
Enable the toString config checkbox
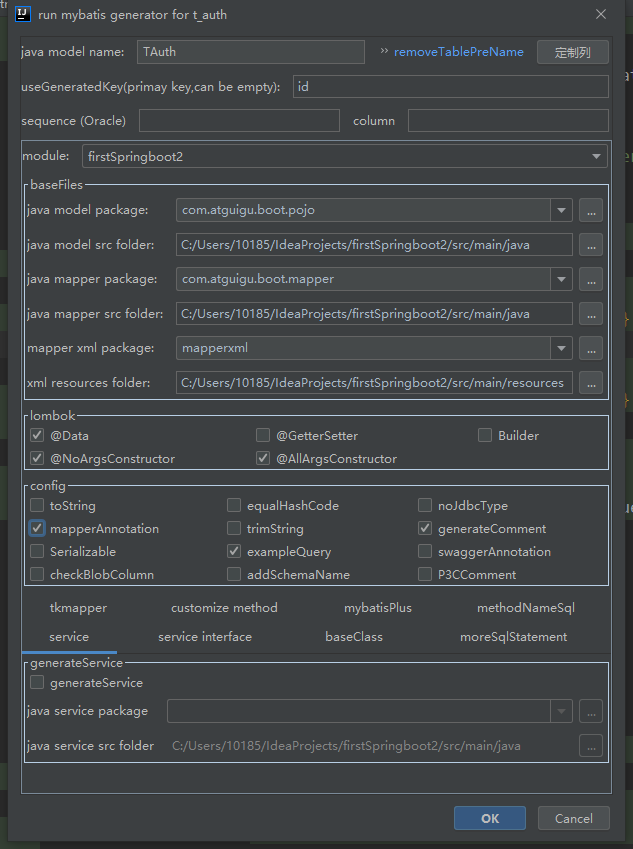(37, 506)
